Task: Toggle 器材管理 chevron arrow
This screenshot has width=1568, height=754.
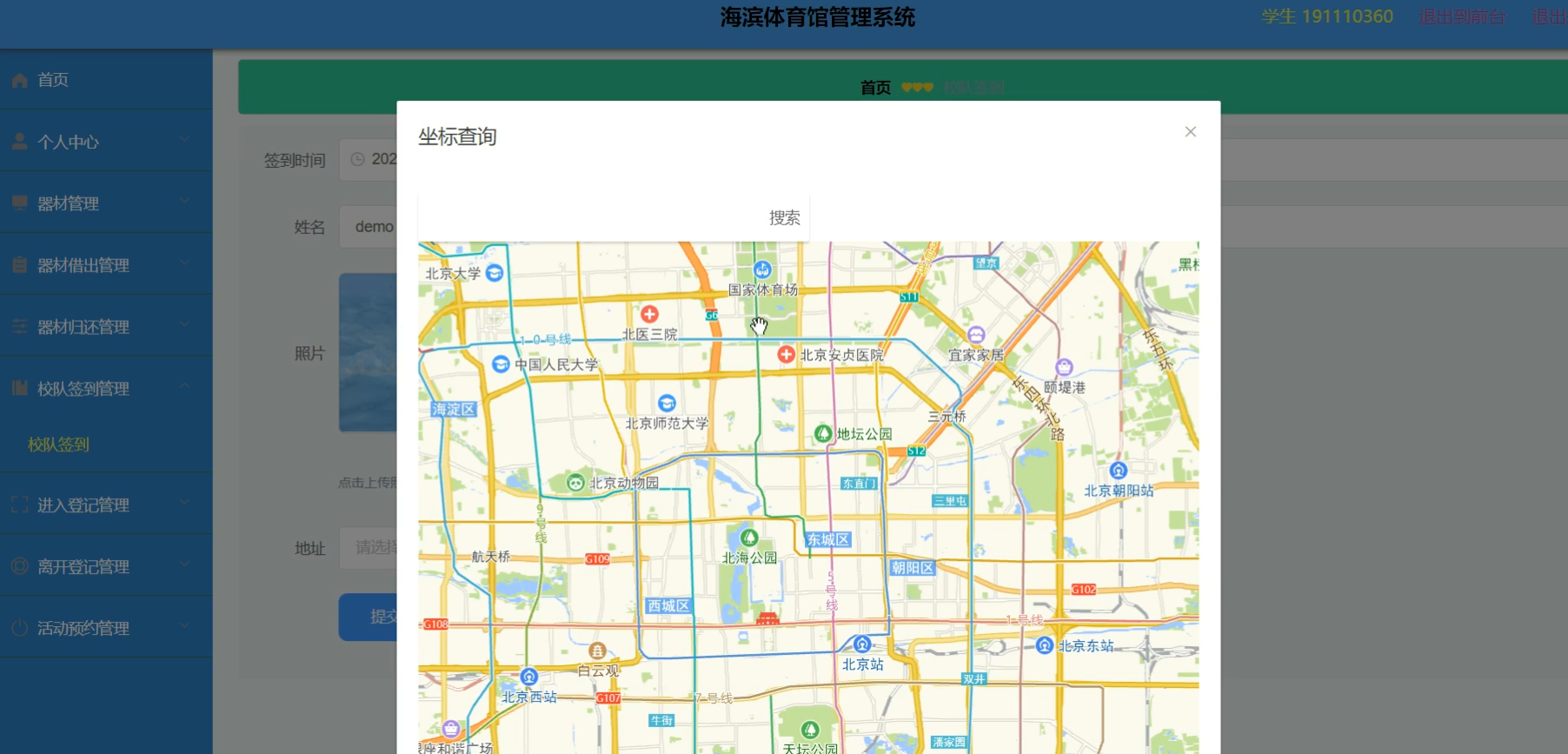Action: (x=184, y=201)
